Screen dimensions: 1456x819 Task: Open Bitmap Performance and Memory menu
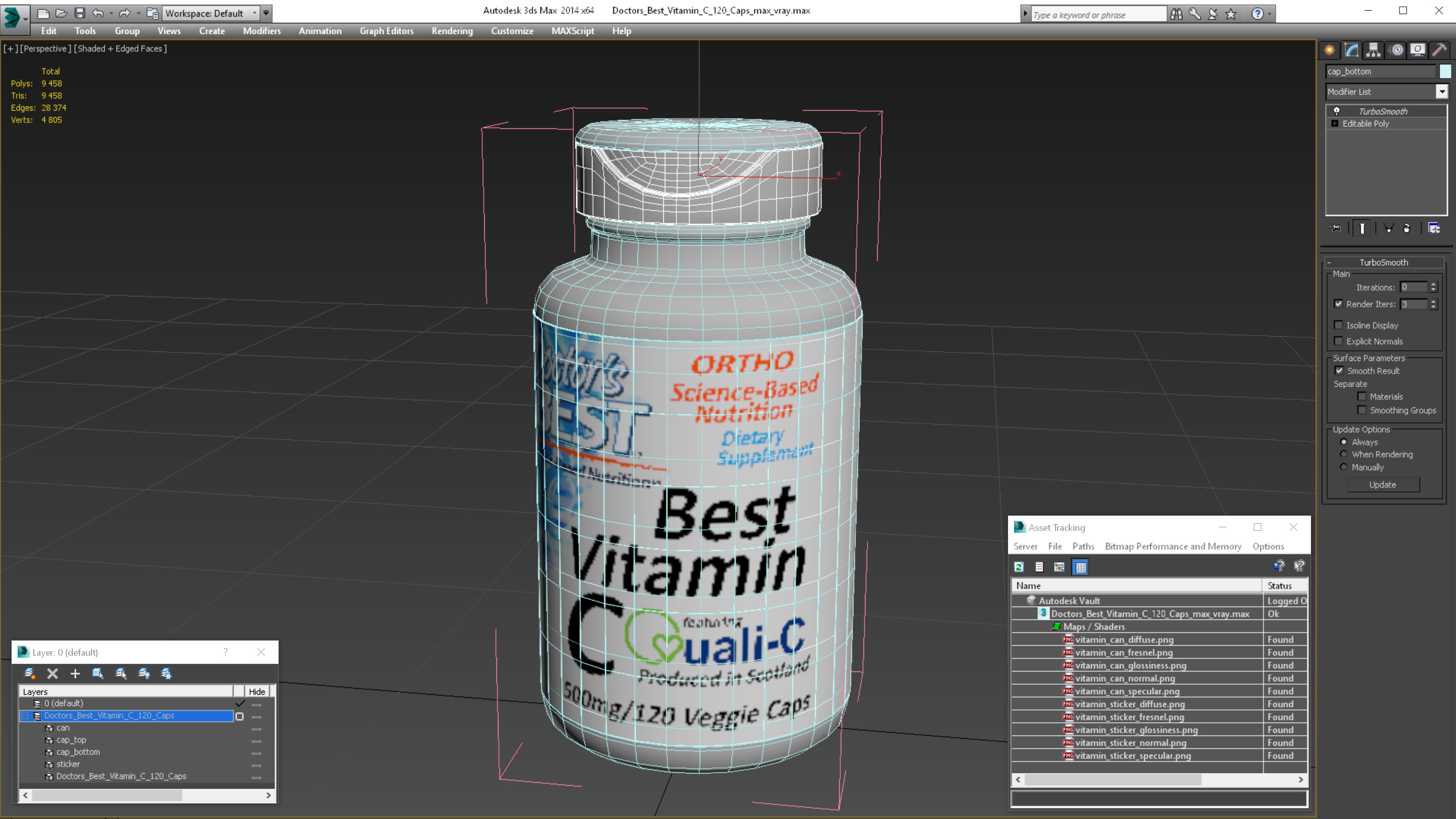[x=1173, y=546]
